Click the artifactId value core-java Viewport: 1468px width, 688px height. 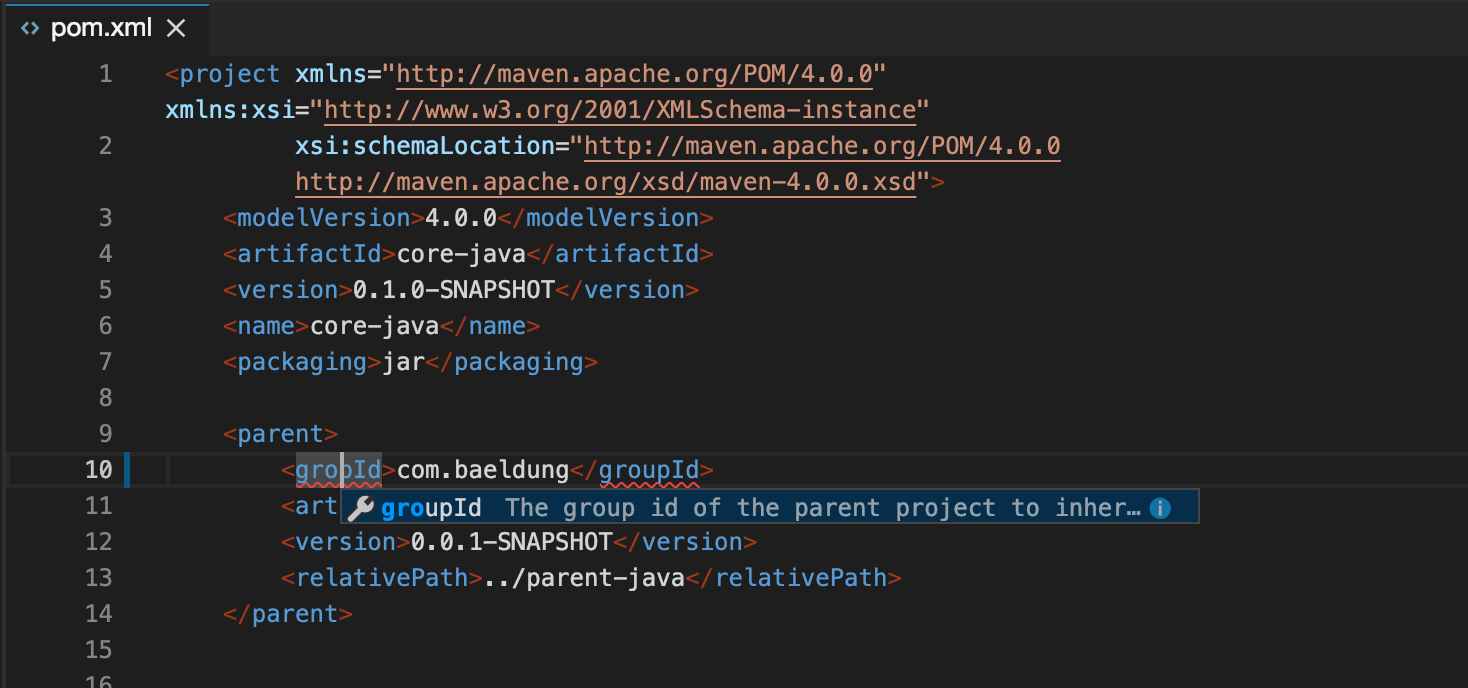point(460,253)
